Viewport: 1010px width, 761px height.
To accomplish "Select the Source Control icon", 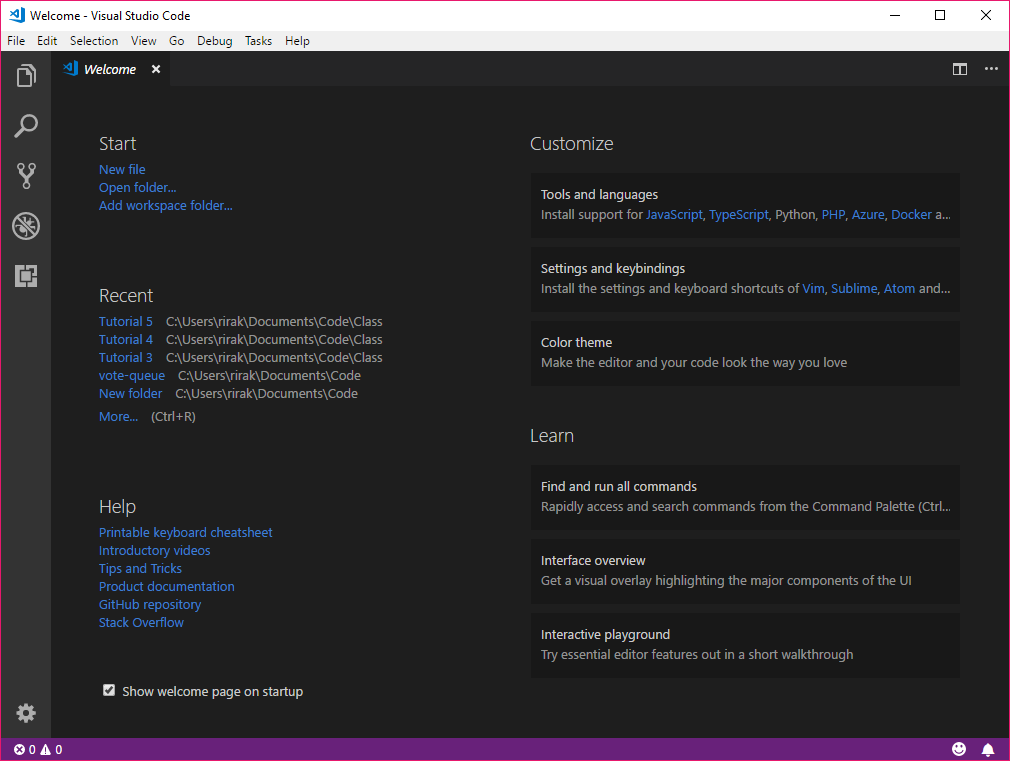I will click(x=25, y=175).
